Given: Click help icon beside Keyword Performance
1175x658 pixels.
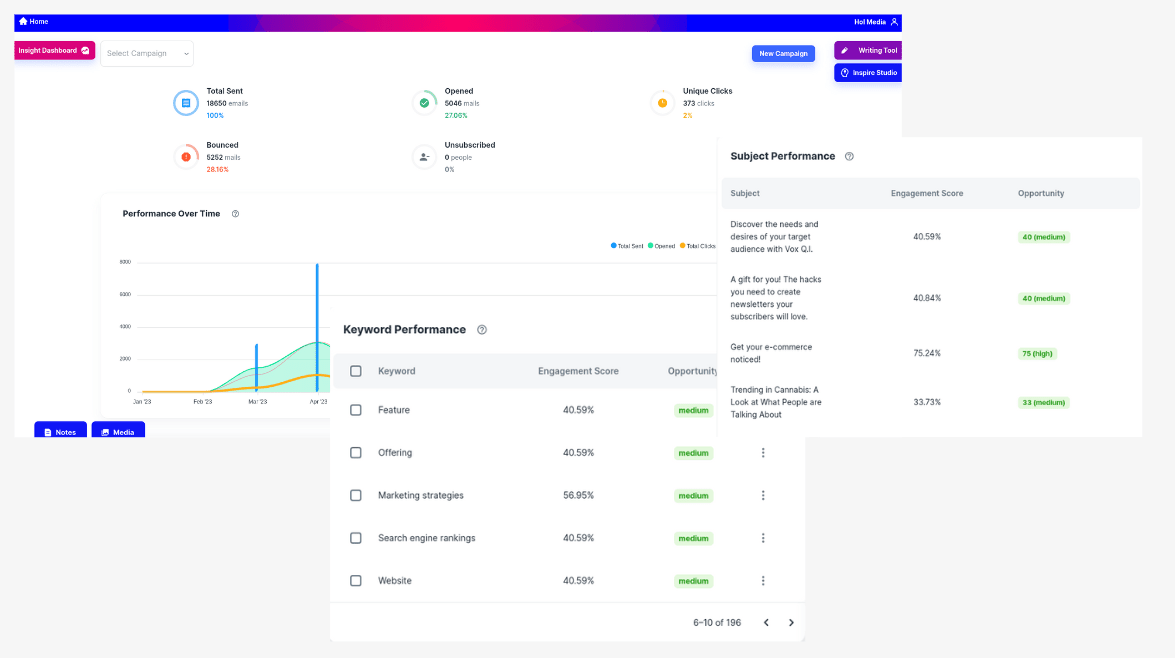Looking at the screenshot, I should point(482,330).
